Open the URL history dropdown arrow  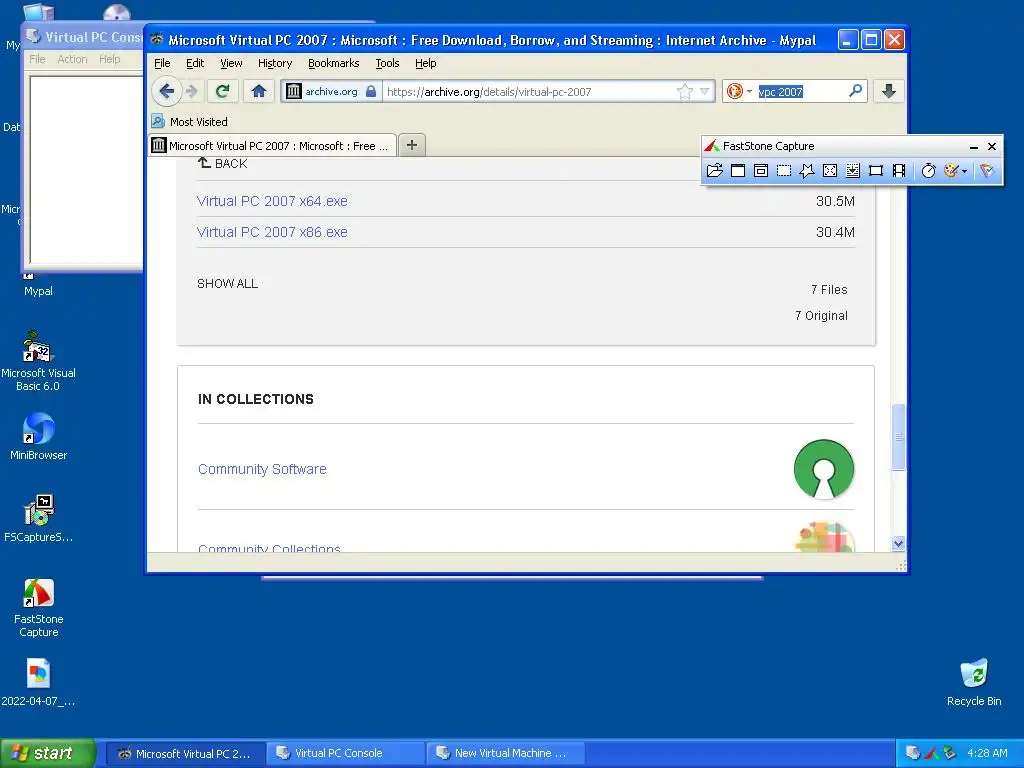(705, 91)
